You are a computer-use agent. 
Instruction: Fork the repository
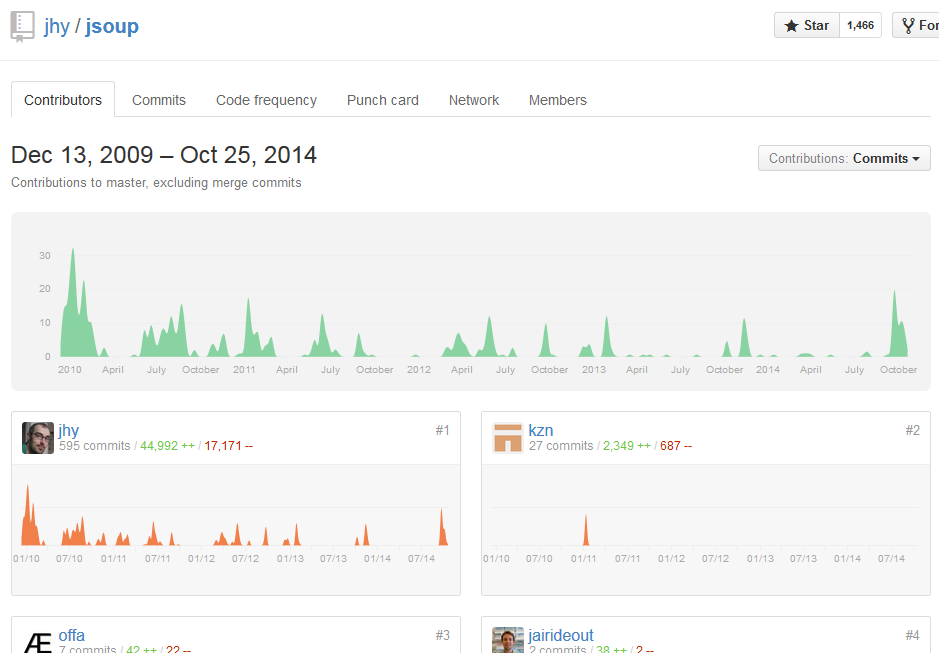point(916,25)
